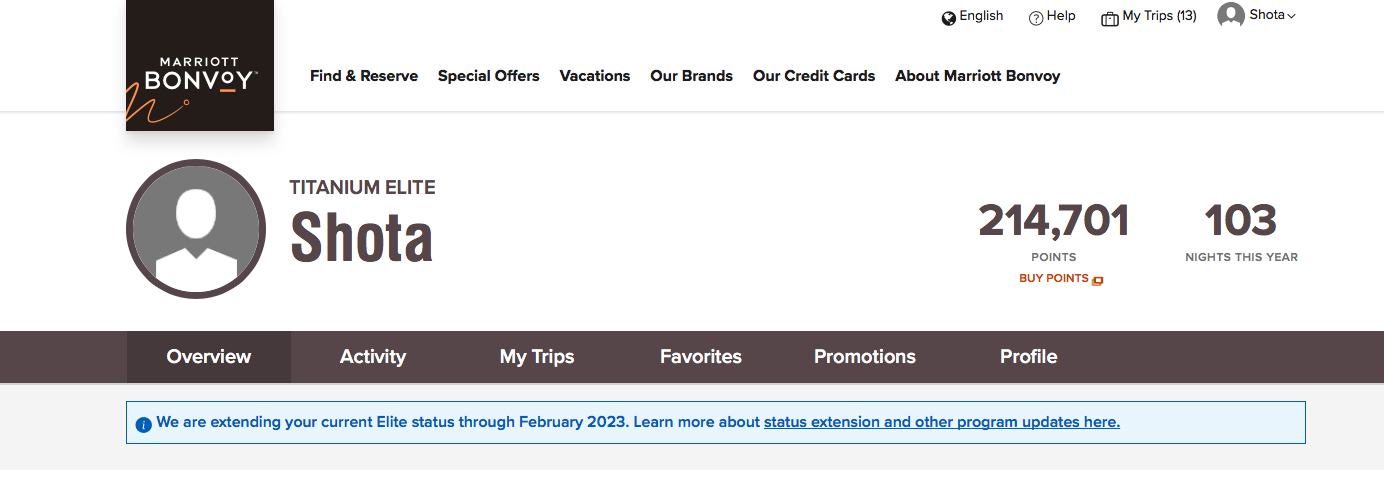Open the Find & Reserve menu

click(x=364, y=76)
